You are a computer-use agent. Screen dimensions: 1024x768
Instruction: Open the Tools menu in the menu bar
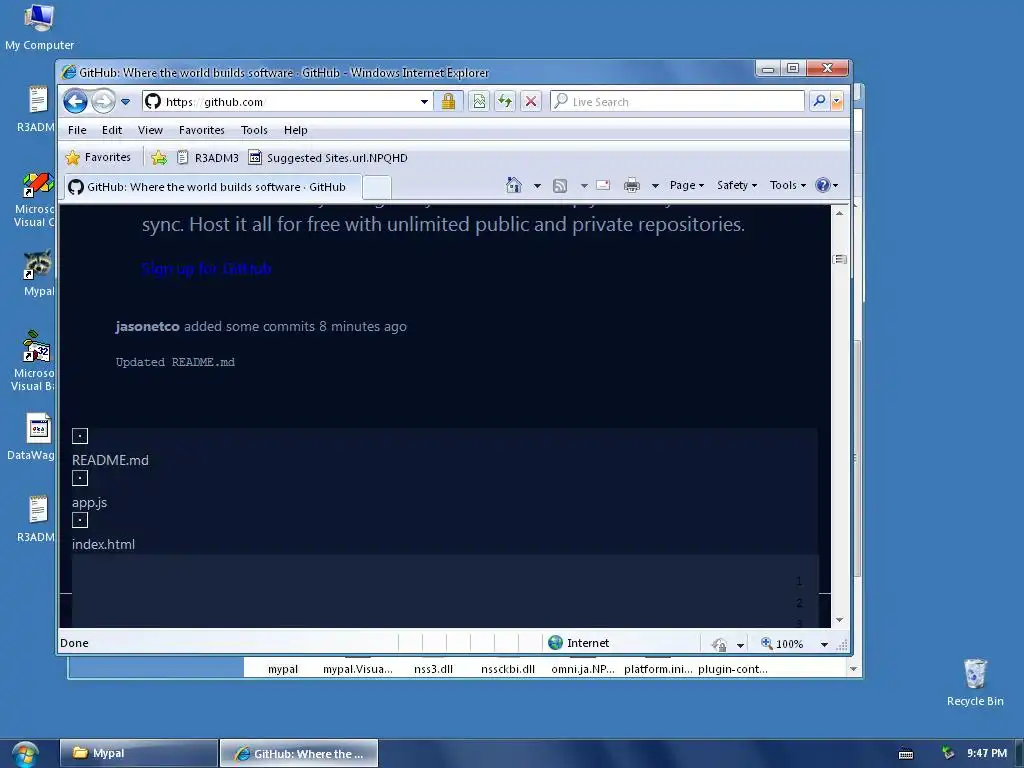point(254,130)
